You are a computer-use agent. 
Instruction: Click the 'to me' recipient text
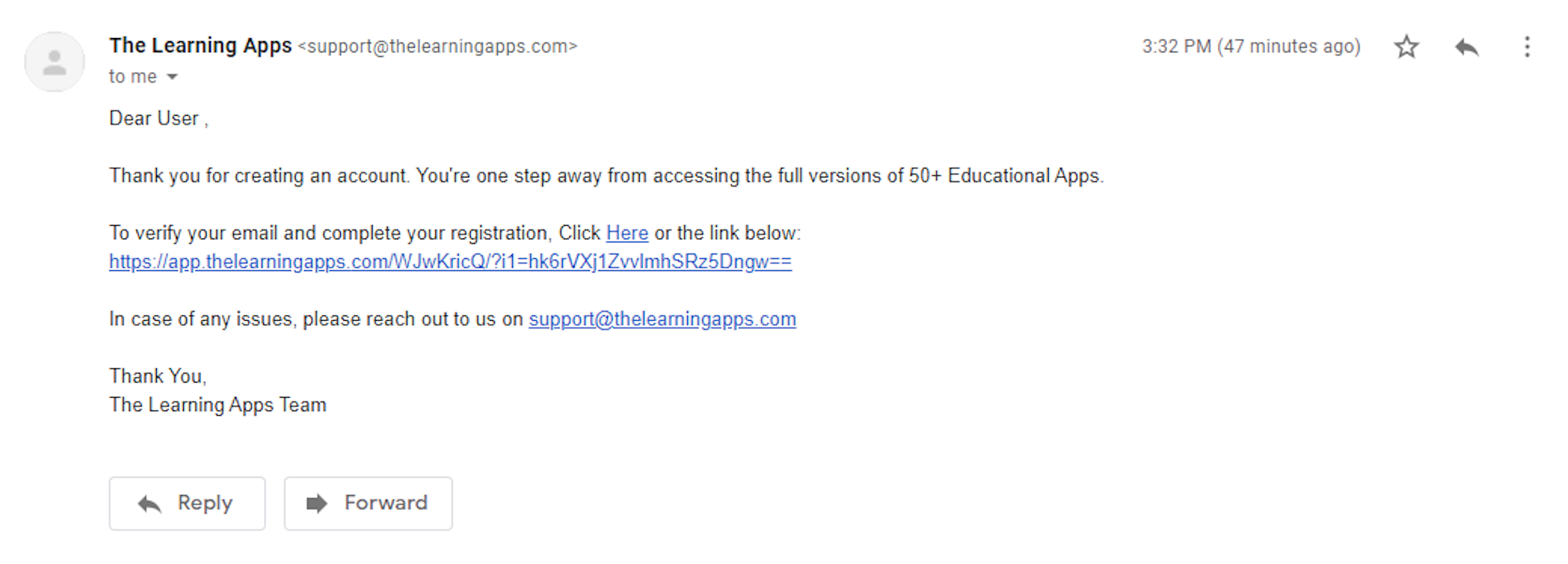pos(132,77)
